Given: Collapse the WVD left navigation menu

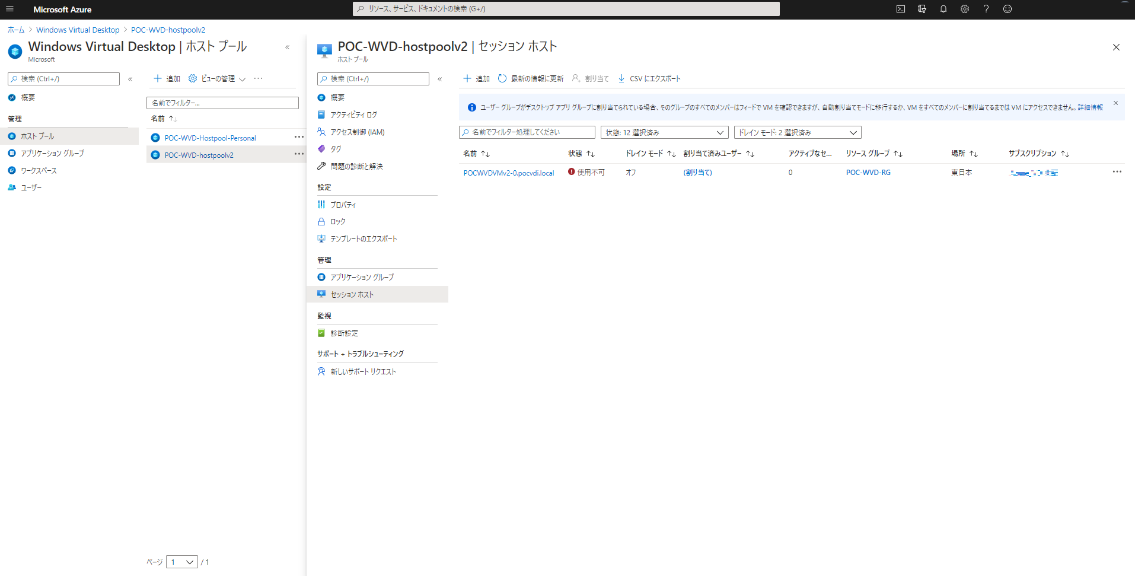Looking at the screenshot, I should 130,79.
